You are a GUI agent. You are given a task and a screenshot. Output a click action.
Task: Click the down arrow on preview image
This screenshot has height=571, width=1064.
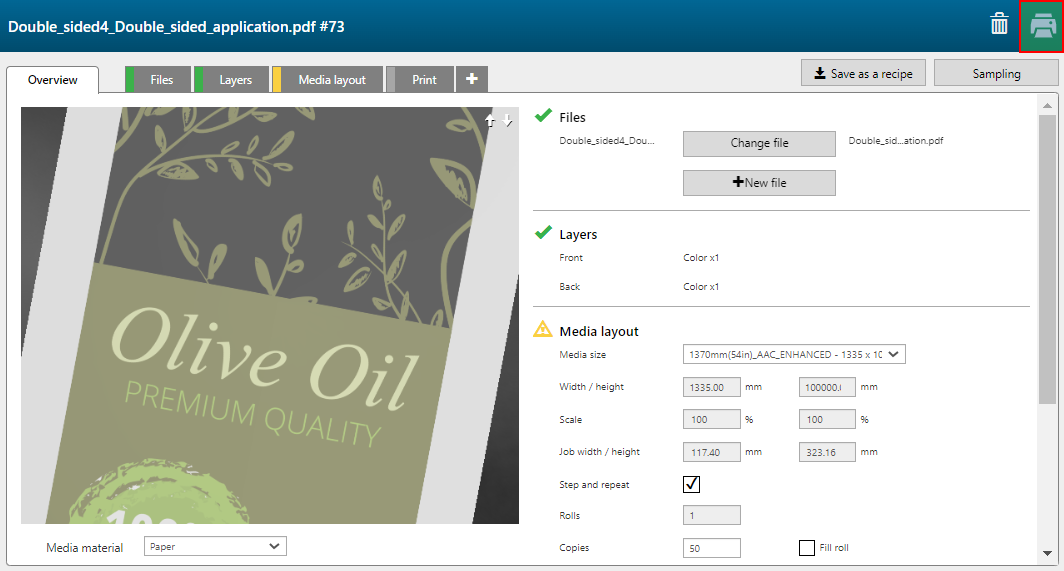(x=508, y=121)
